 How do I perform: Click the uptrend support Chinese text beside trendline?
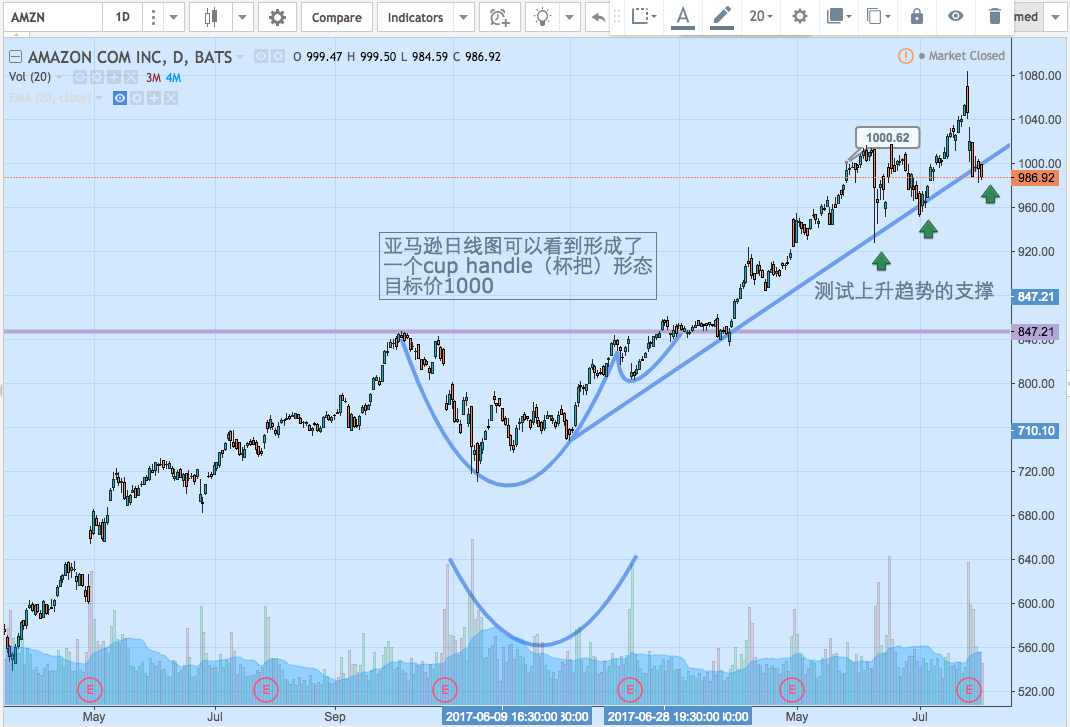tap(903, 291)
